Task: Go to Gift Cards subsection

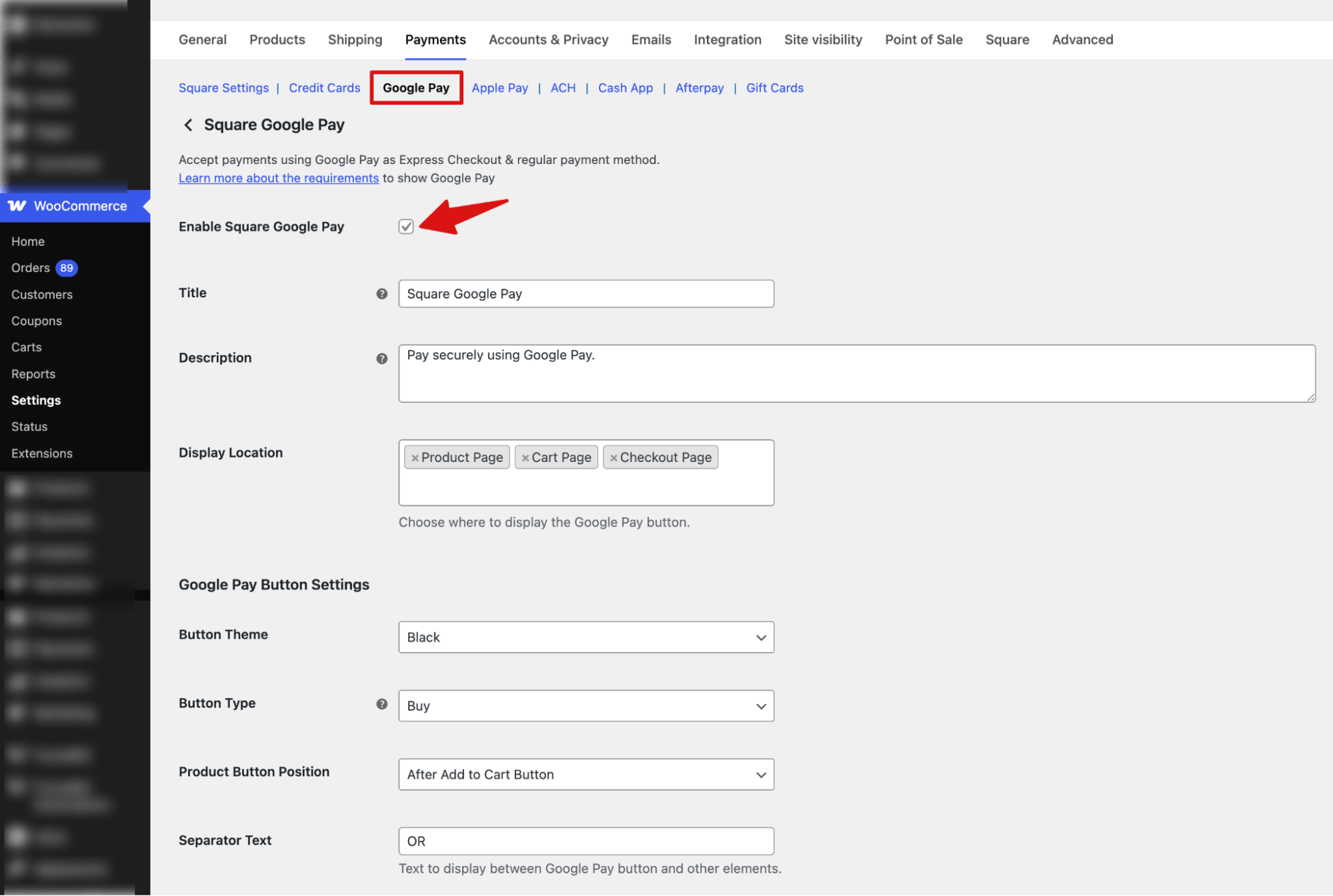Action: (x=775, y=88)
